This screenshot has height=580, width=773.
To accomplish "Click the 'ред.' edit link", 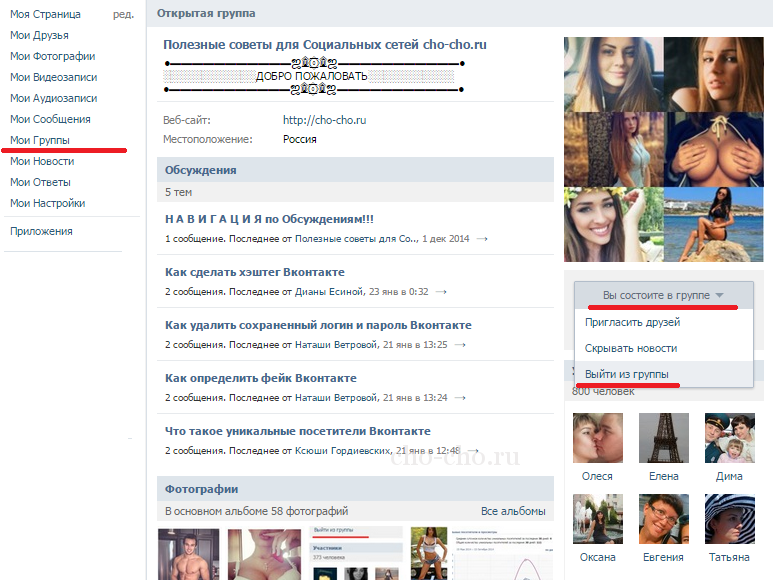I will coord(123,15).
